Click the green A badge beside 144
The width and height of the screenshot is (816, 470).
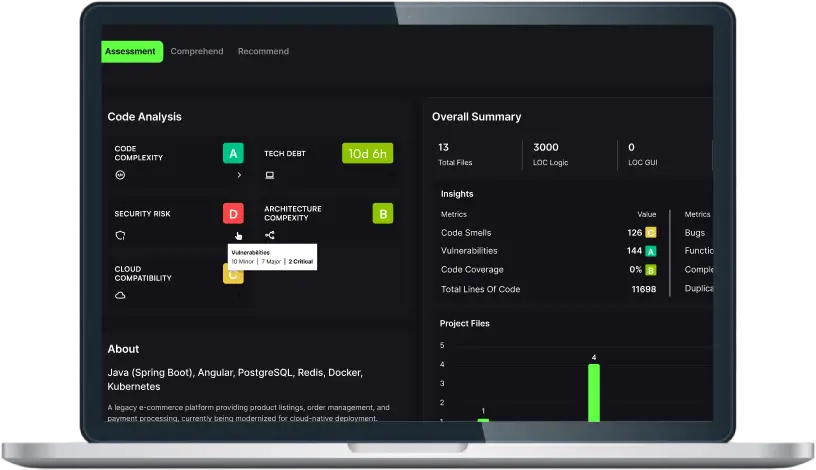pos(651,251)
